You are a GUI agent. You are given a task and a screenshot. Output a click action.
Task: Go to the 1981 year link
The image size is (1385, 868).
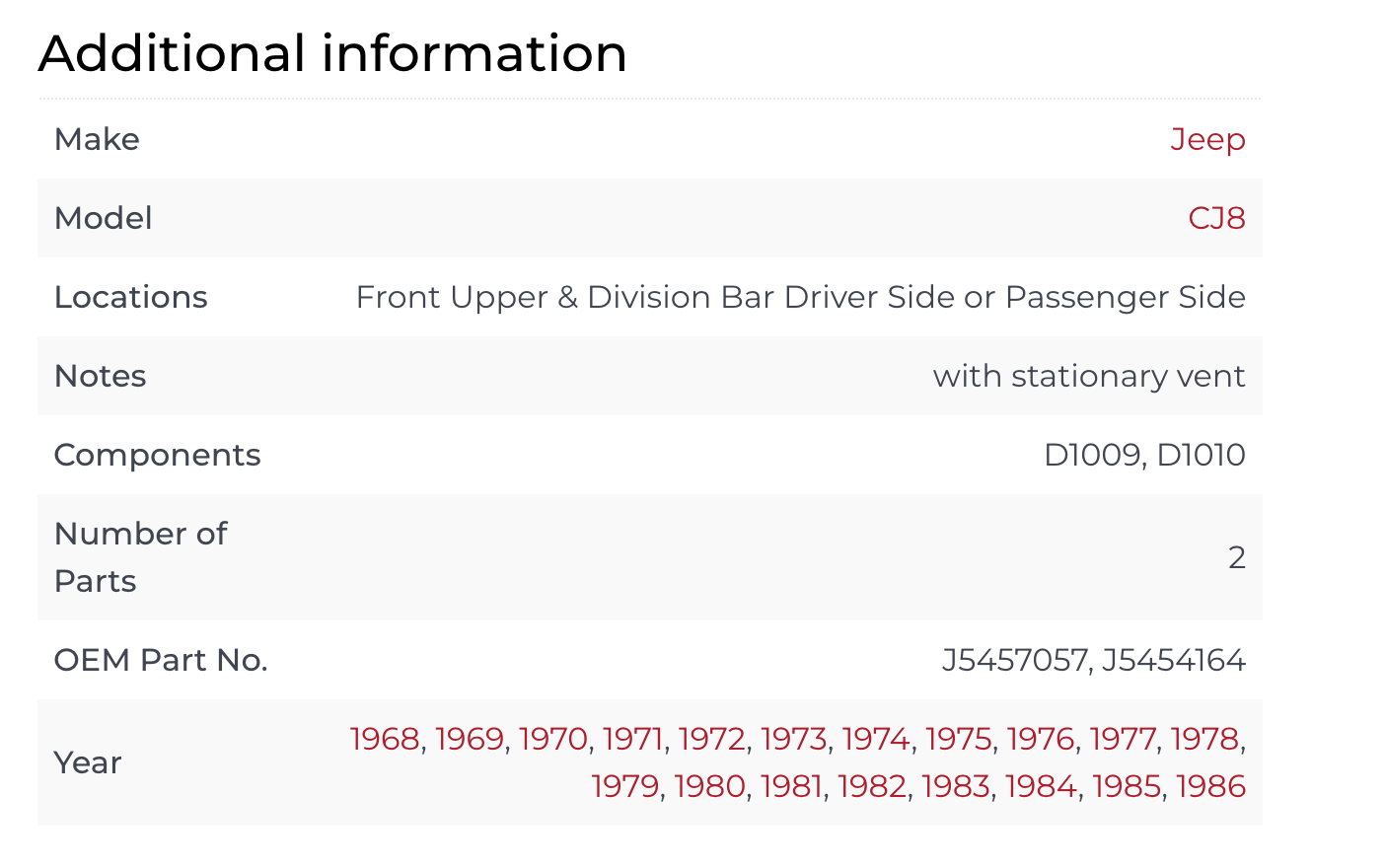click(x=791, y=786)
